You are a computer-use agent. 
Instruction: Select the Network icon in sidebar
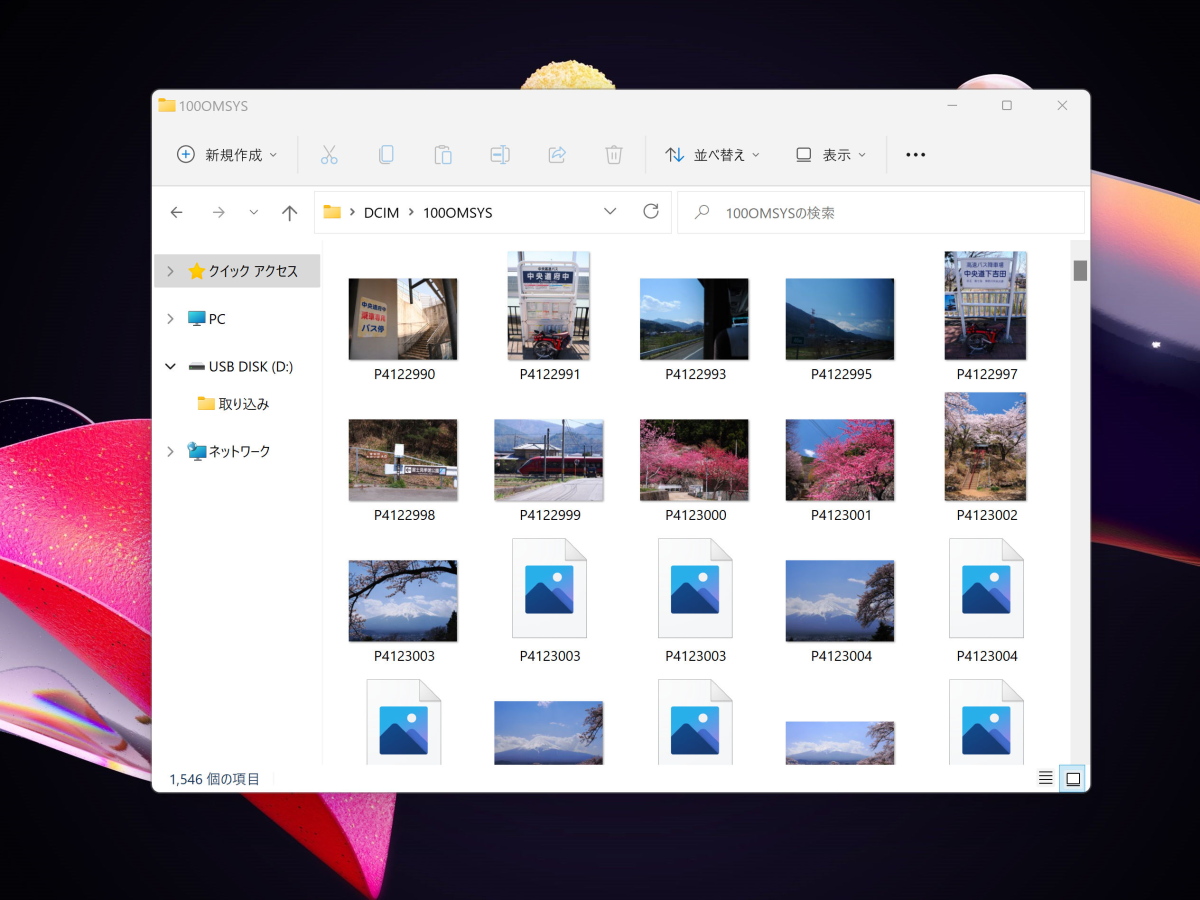coord(196,452)
